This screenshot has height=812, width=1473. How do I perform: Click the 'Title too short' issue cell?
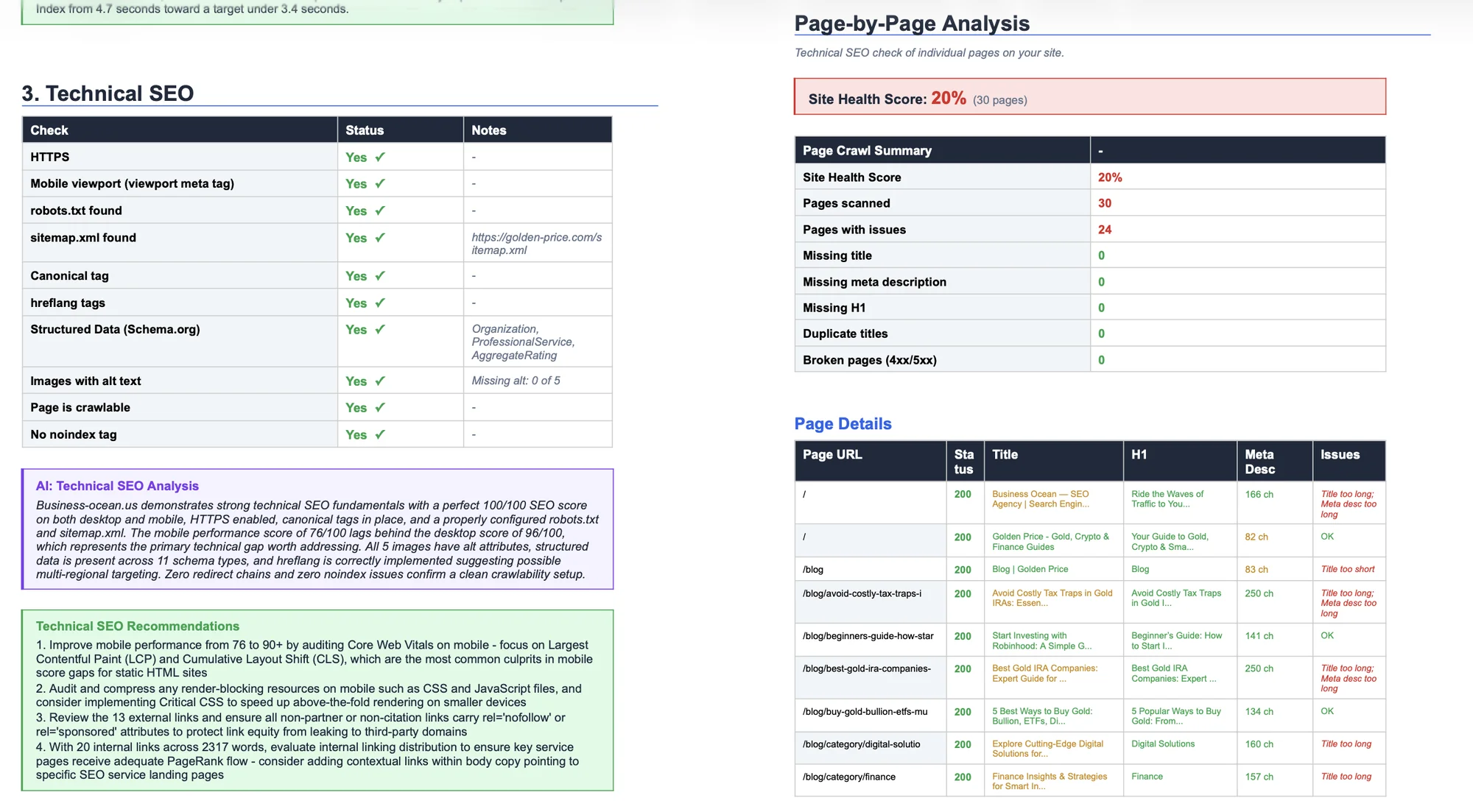pos(1348,569)
